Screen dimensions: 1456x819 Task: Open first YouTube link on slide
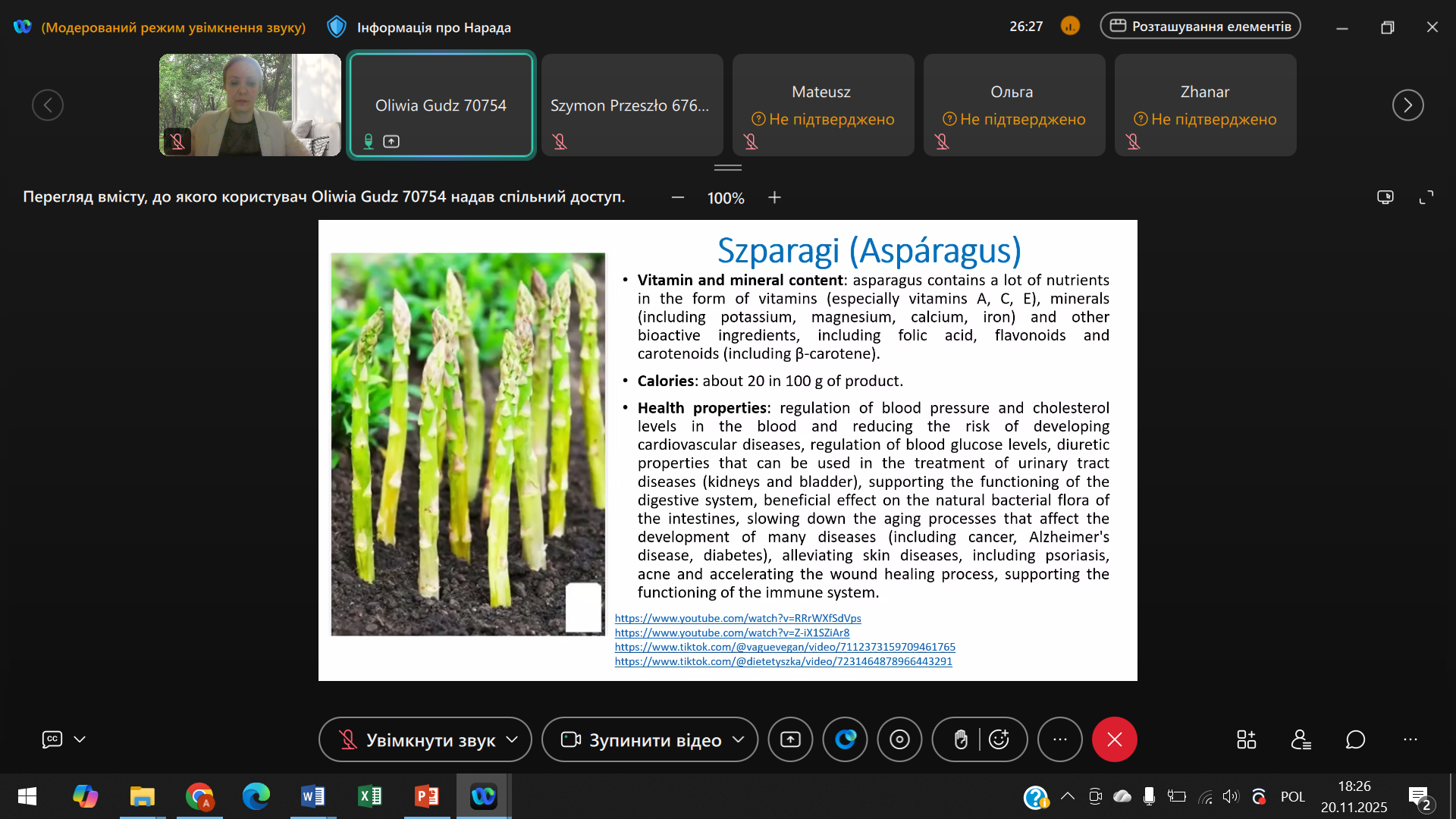737,618
